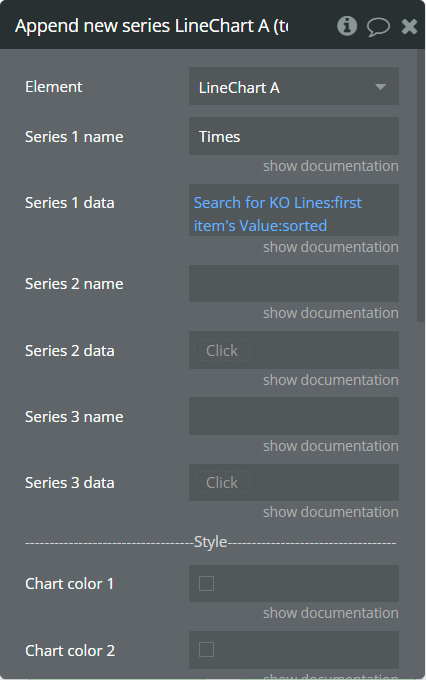Expand the Element dropdown arrow
Image resolution: width=426 pixels, height=680 pixels.
coord(380,87)
